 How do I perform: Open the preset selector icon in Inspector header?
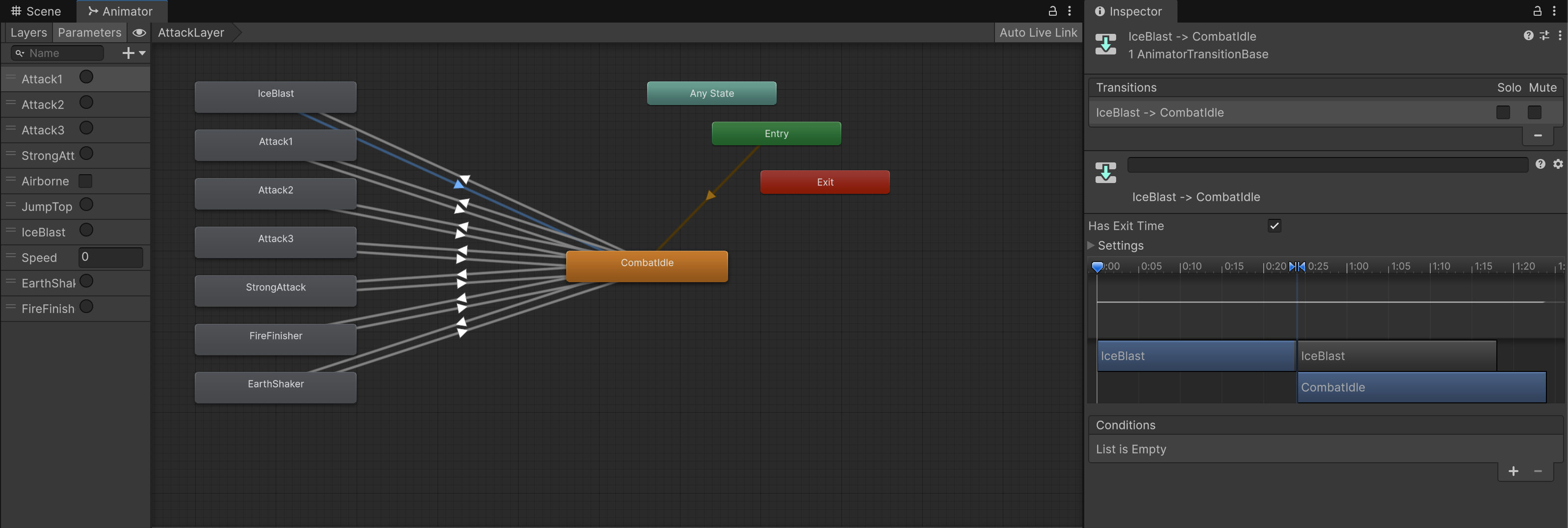tap(1544, 36)
